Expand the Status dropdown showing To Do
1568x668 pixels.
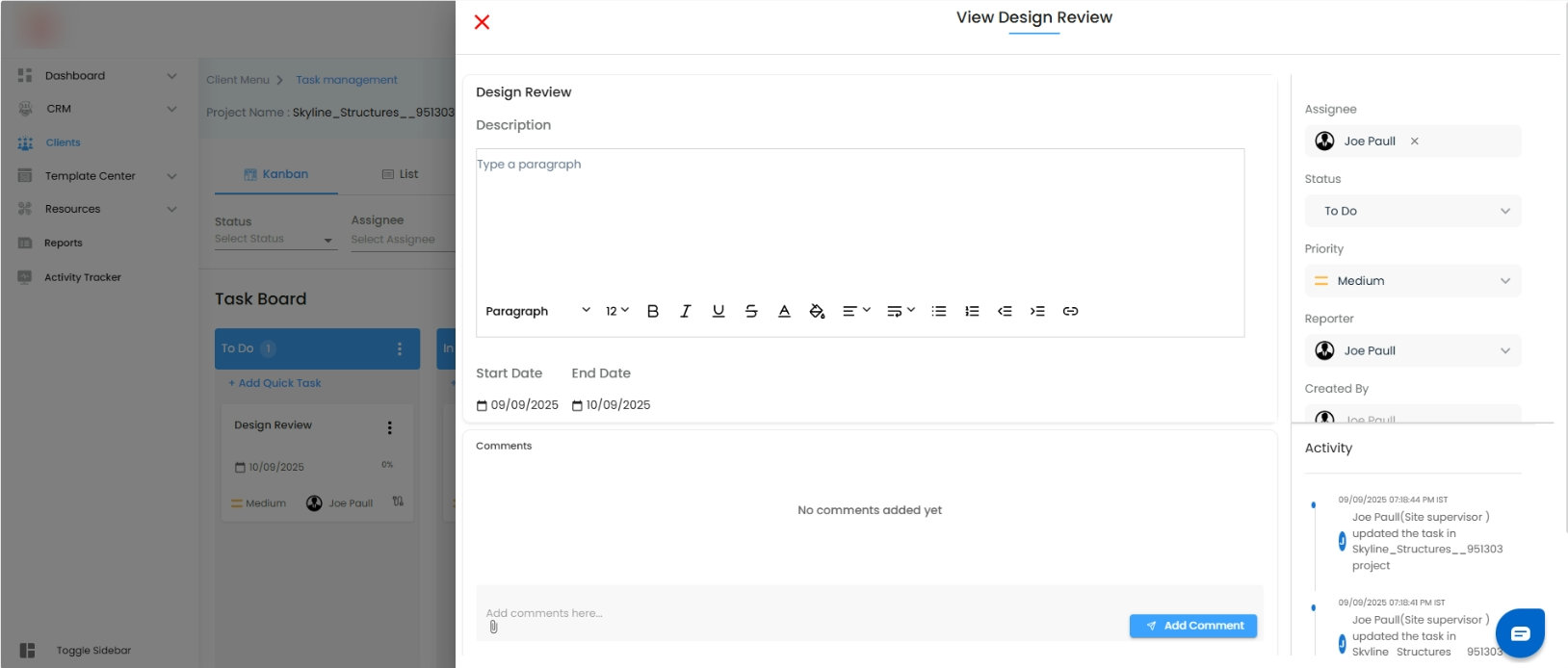[1413, 211]
